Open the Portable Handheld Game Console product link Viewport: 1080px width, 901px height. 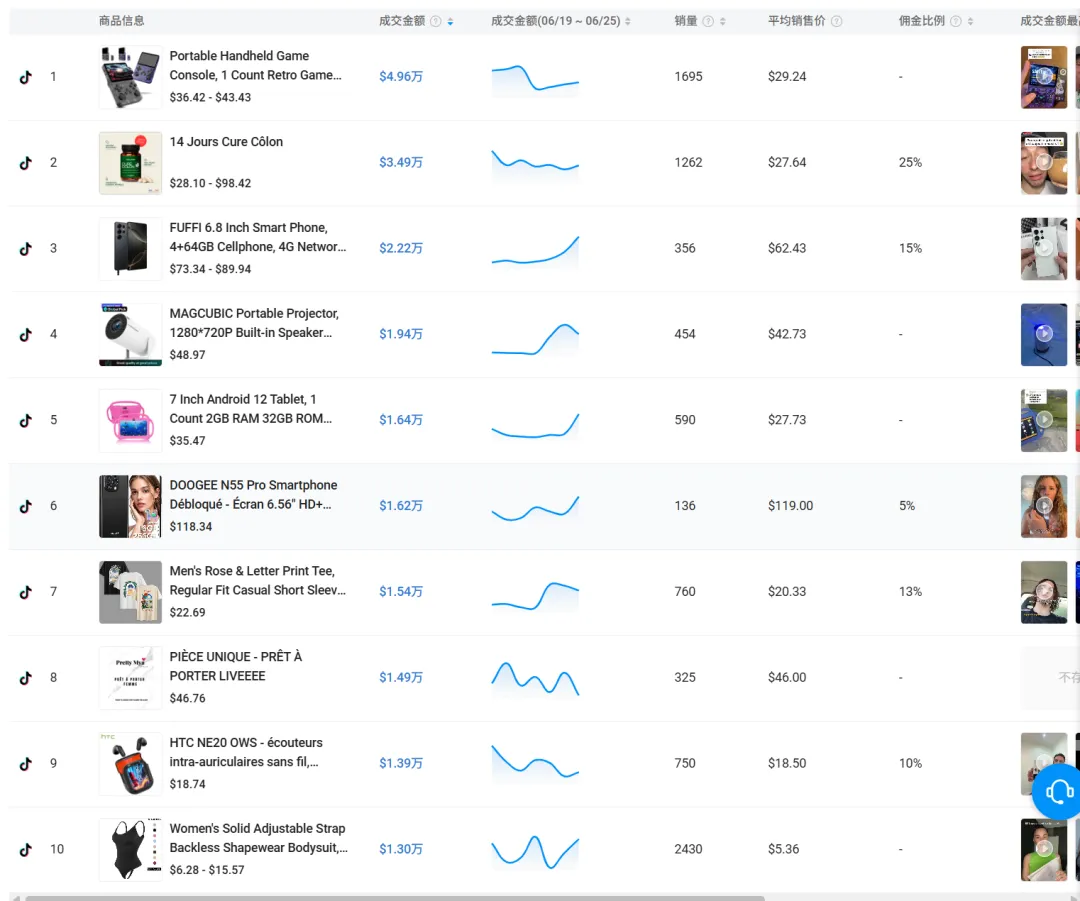pyautogui.click(x=256, y=65)
